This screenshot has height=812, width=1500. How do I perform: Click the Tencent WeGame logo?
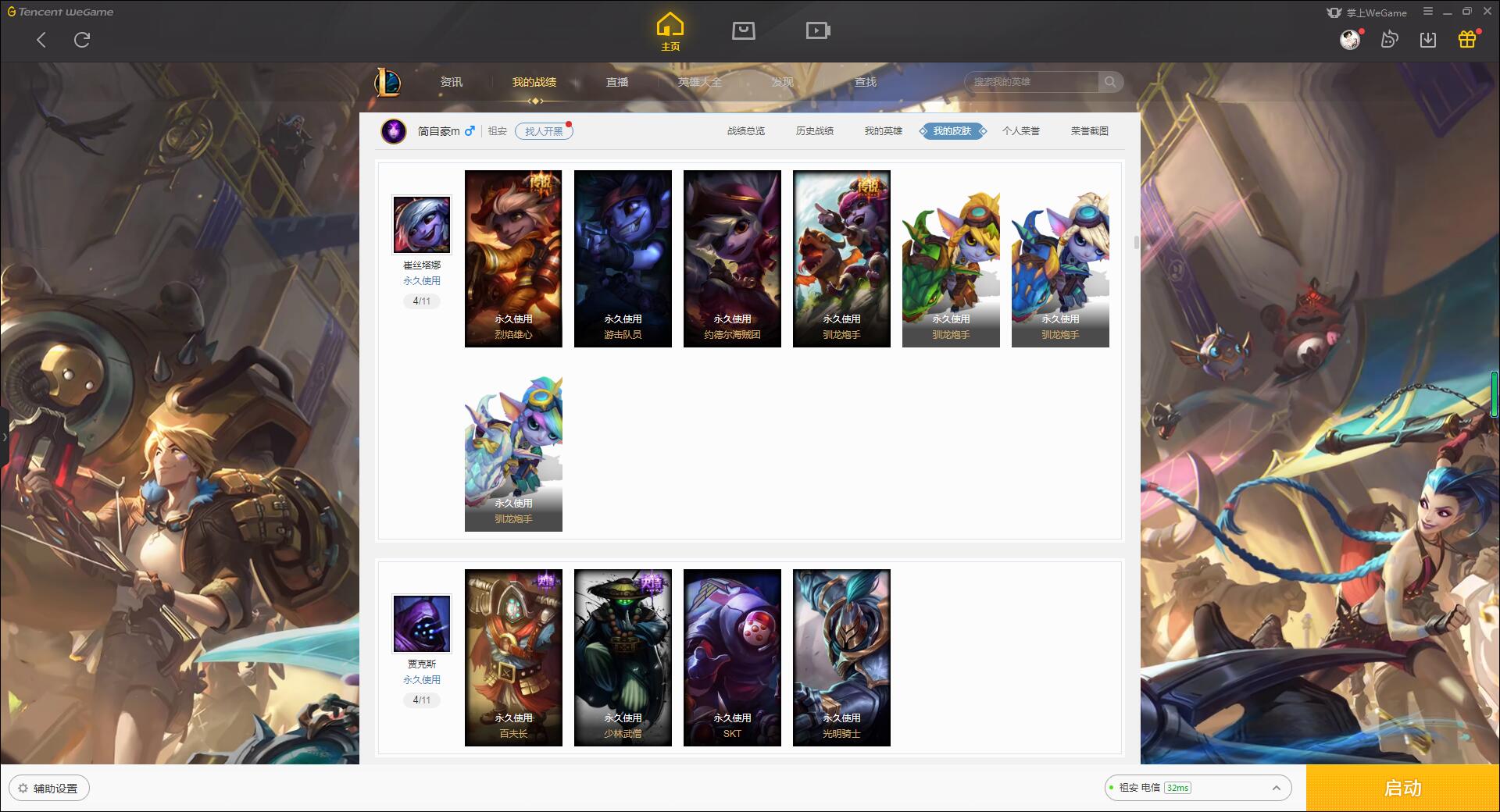60,12
